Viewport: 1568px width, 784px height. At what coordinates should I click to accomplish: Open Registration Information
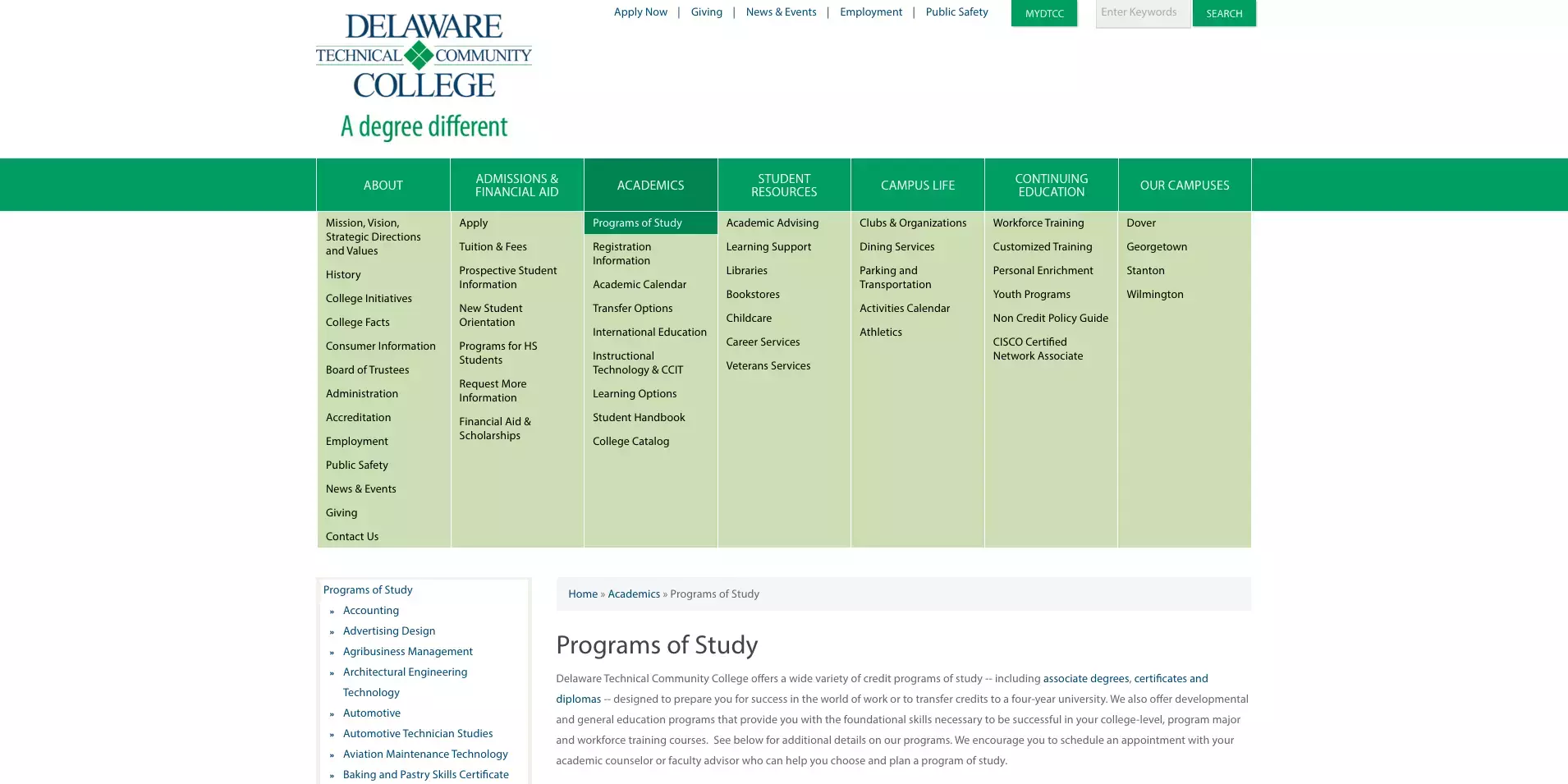[x=621, y=254]
